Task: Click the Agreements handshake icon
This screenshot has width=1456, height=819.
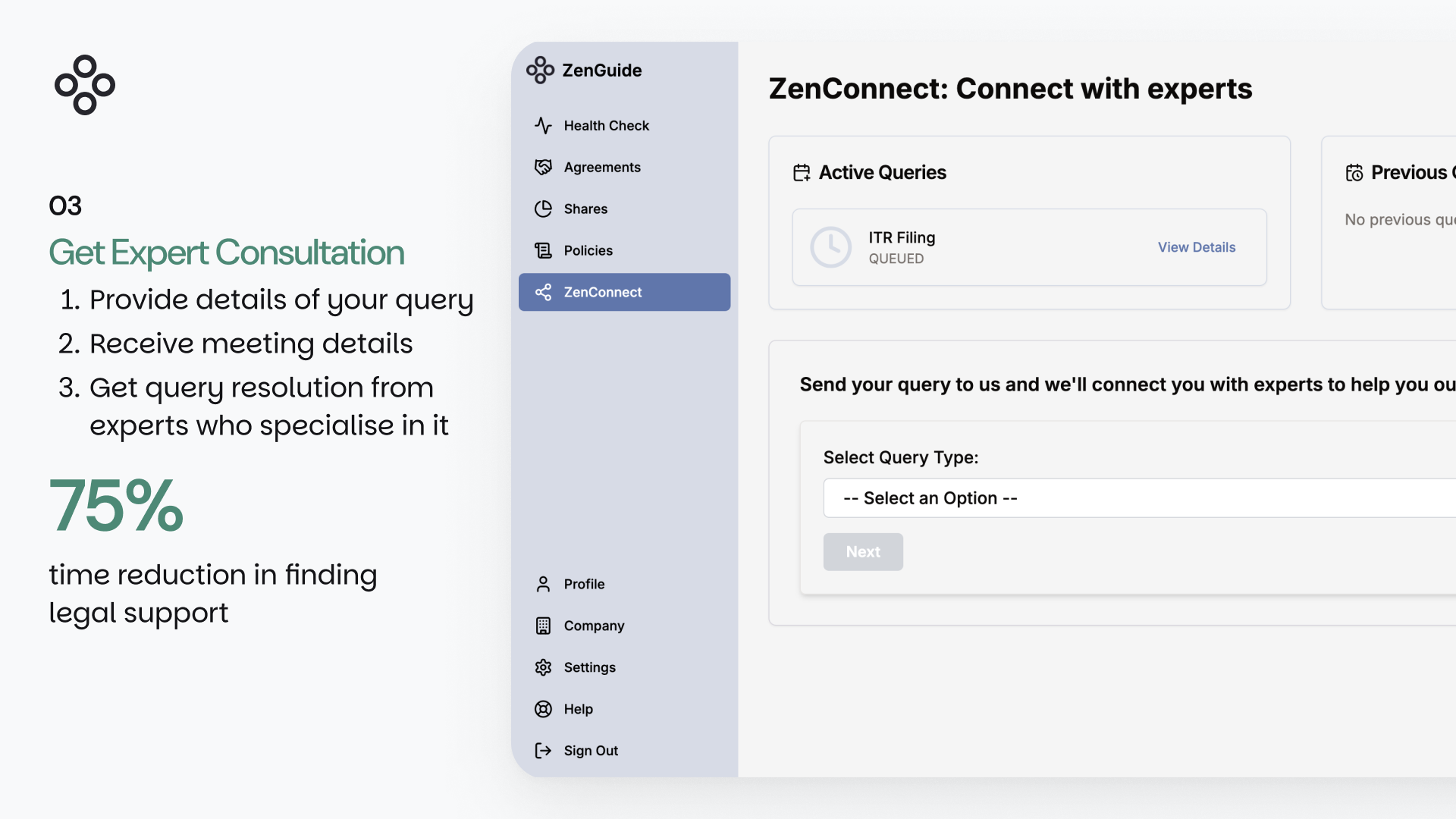Action: pyautogui.click(x=543, y=167)
